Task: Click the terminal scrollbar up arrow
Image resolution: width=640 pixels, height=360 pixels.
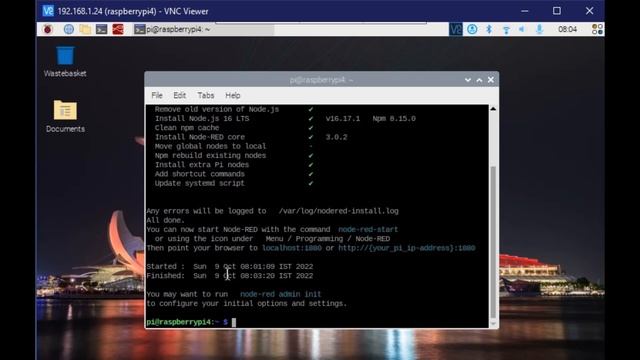Action: pos(493,109)
